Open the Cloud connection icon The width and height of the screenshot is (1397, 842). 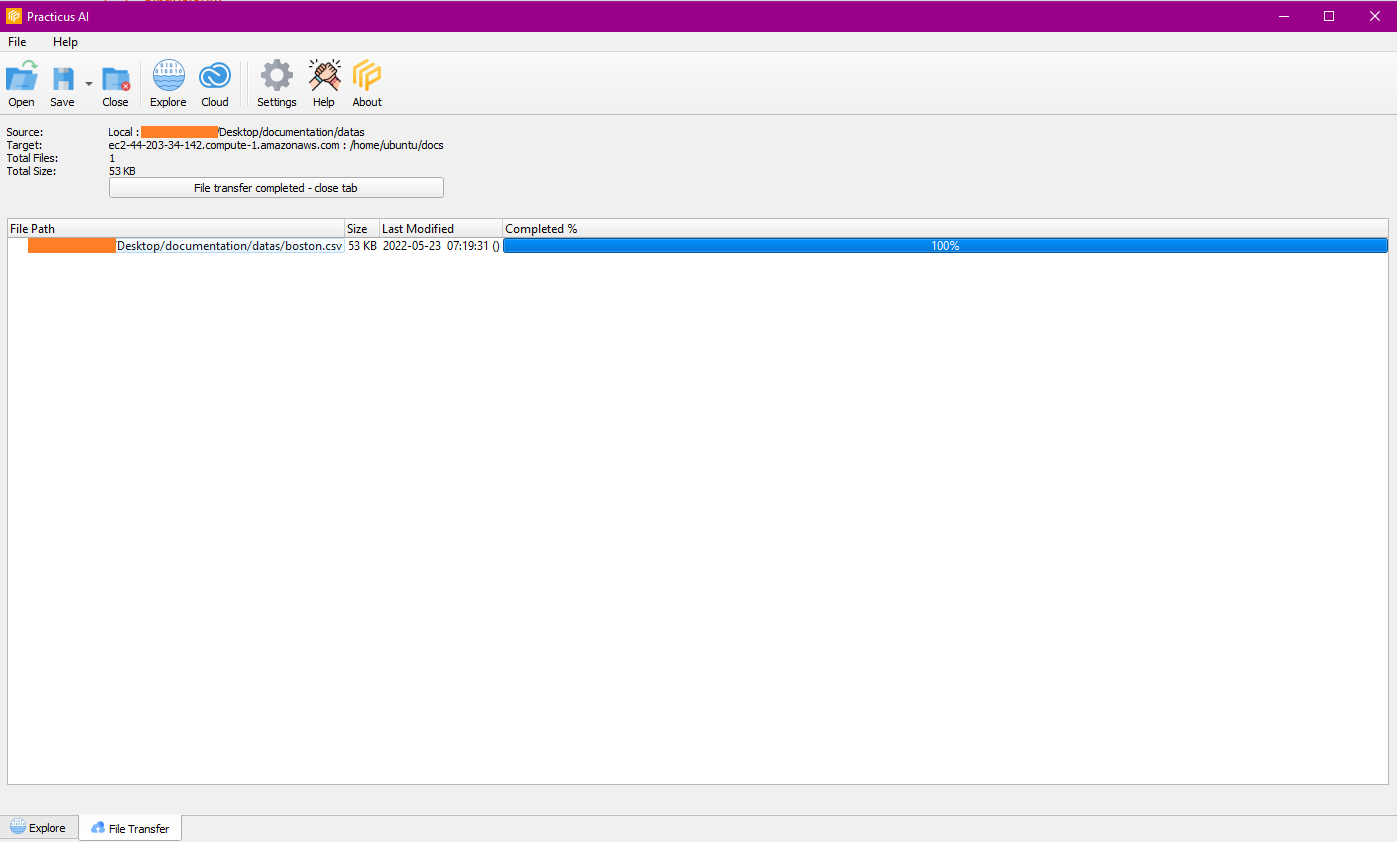(x=214, y=82)
